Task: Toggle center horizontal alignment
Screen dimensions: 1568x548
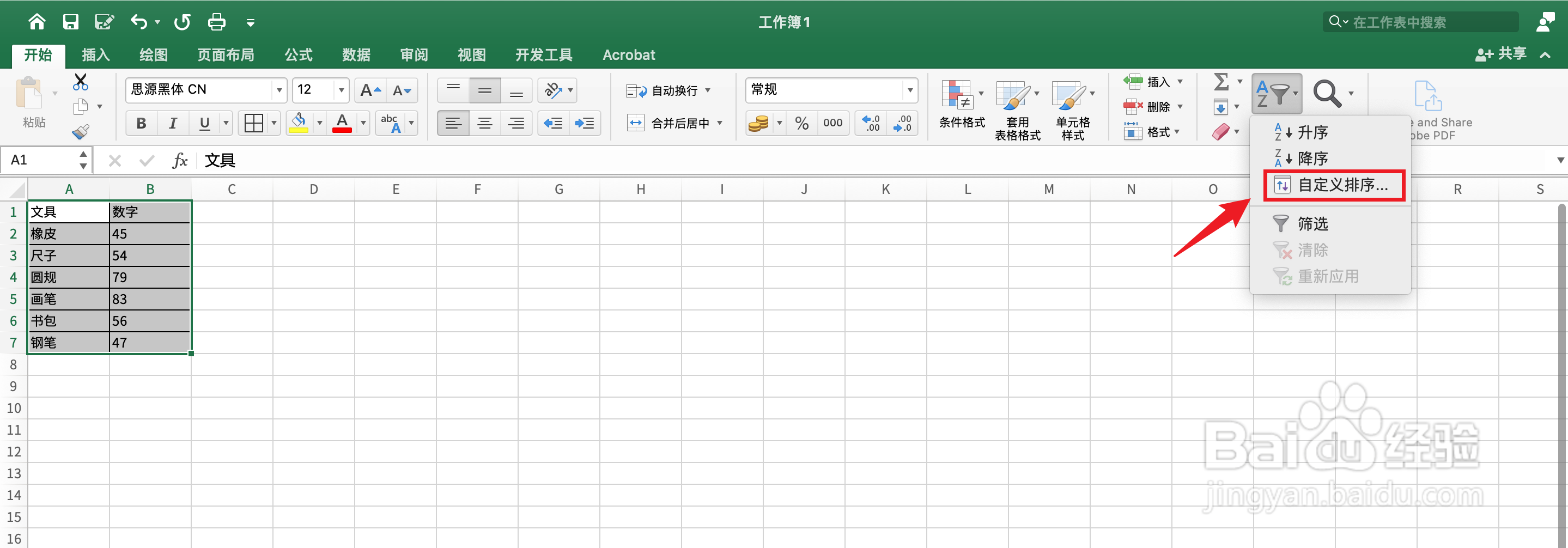Action: pyautogui.click(x=484, y=124)
